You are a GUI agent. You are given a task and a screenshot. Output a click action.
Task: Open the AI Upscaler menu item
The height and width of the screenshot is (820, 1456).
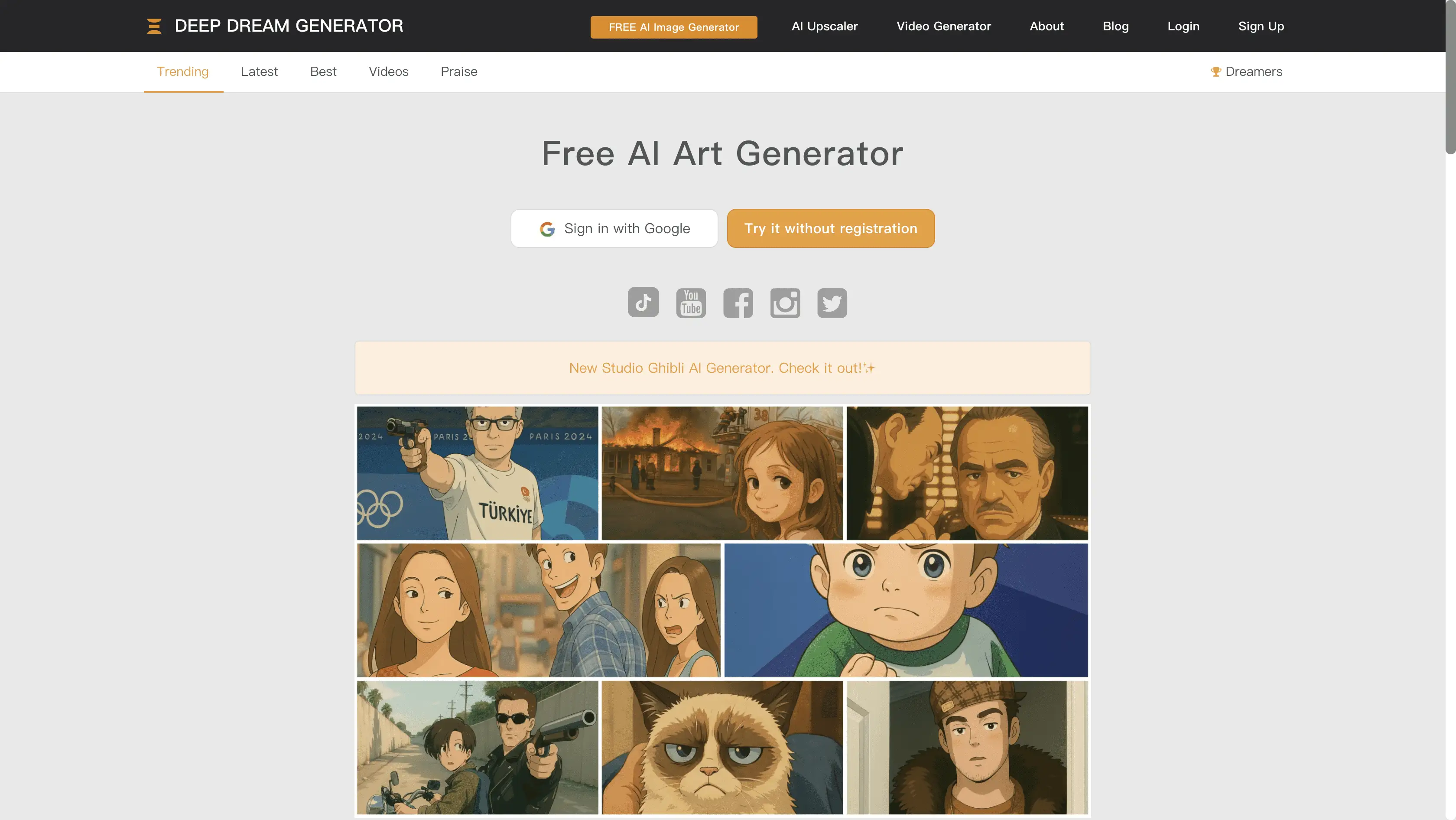(825, 26)
